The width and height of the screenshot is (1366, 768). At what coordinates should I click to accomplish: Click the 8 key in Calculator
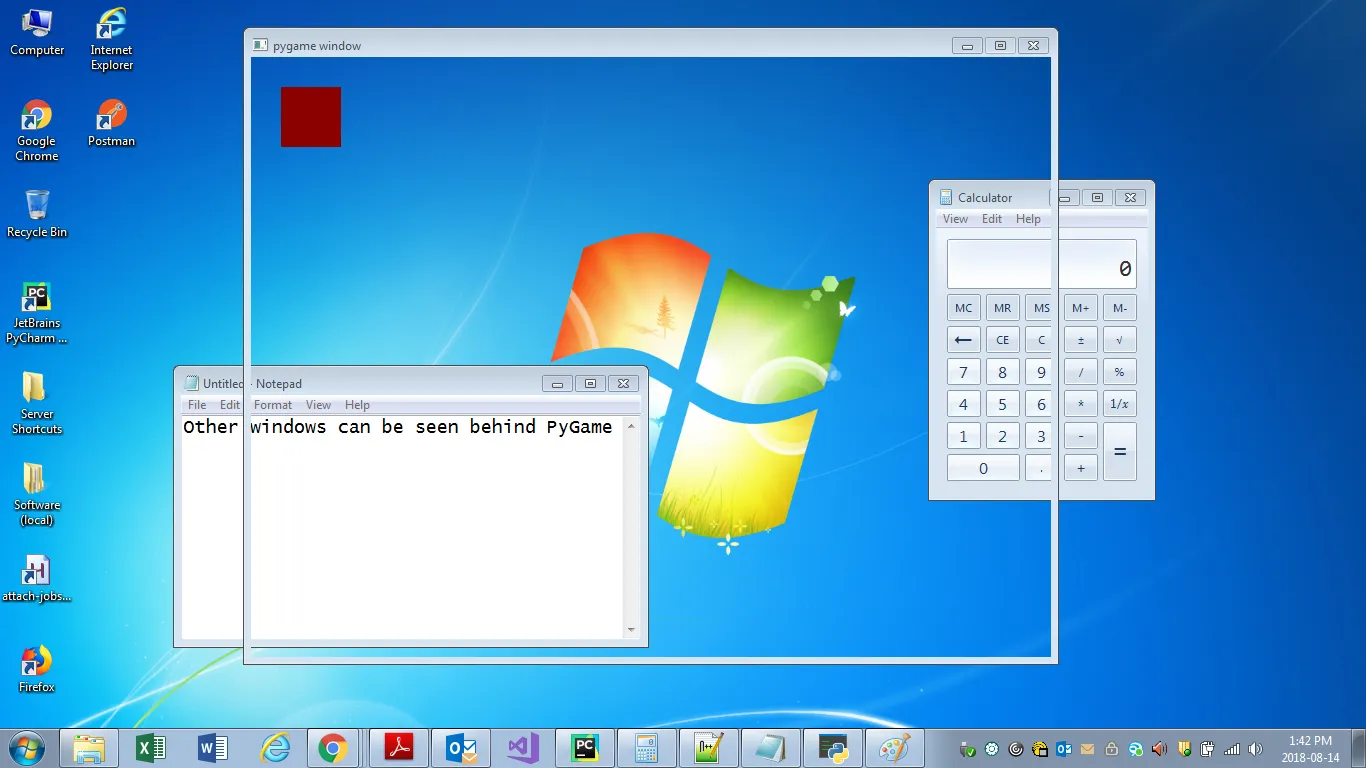[x=1003, y=372]
